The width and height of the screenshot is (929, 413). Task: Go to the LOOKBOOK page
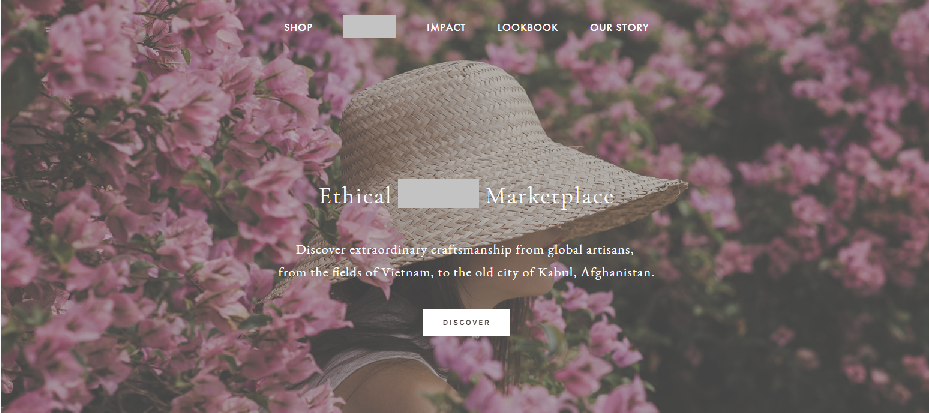tap(527, 27)
